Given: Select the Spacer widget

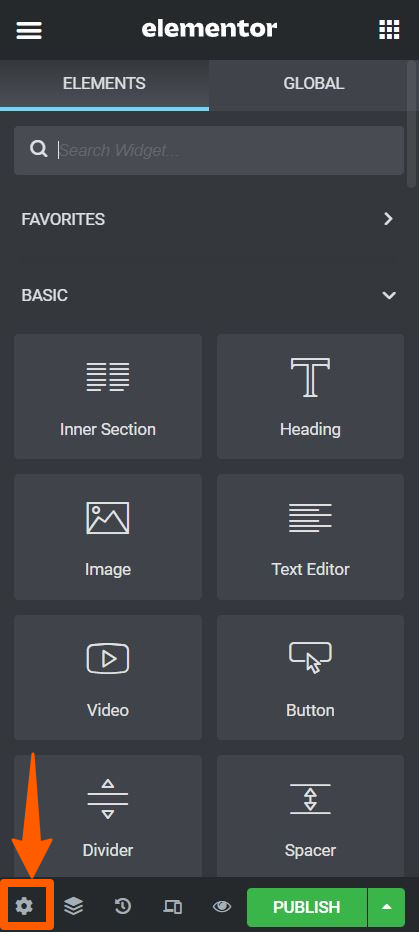Looking at the screenshot, I should click(x=310, y=816).
